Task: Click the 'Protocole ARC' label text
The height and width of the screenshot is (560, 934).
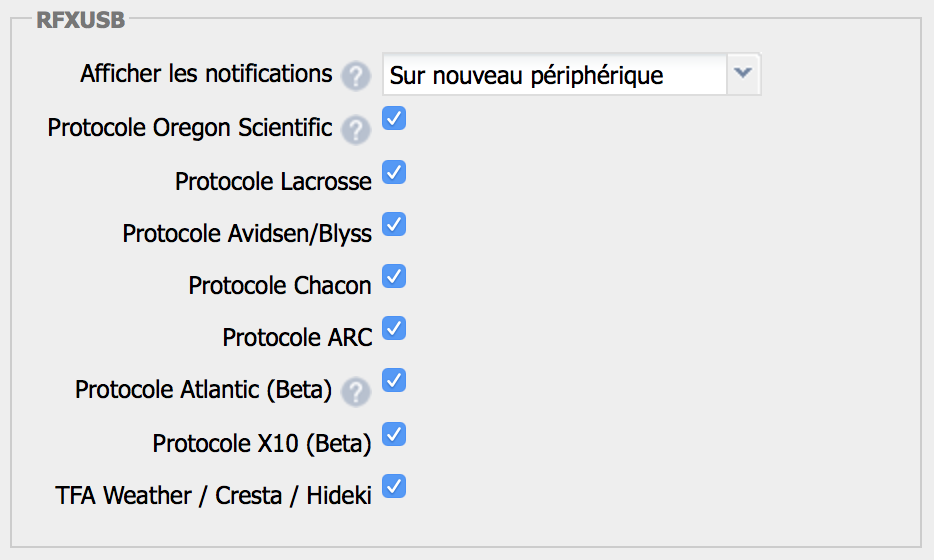Action: 297,337
